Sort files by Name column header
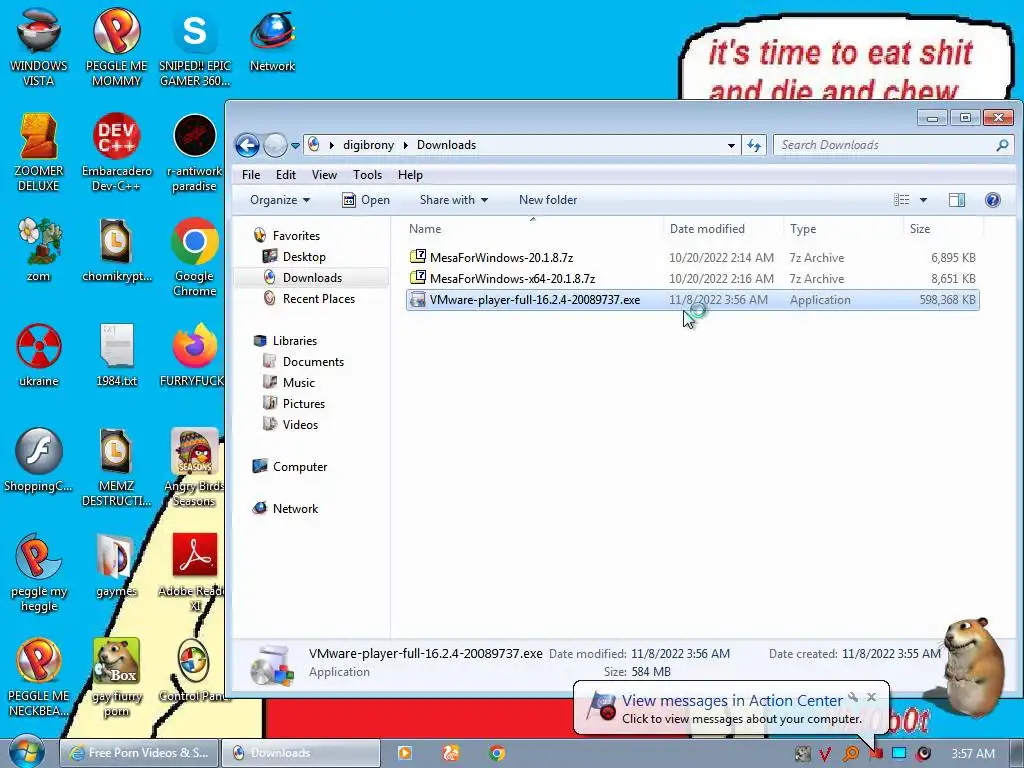This screenshot has height=768, width=1024. (x=532, y=229)
